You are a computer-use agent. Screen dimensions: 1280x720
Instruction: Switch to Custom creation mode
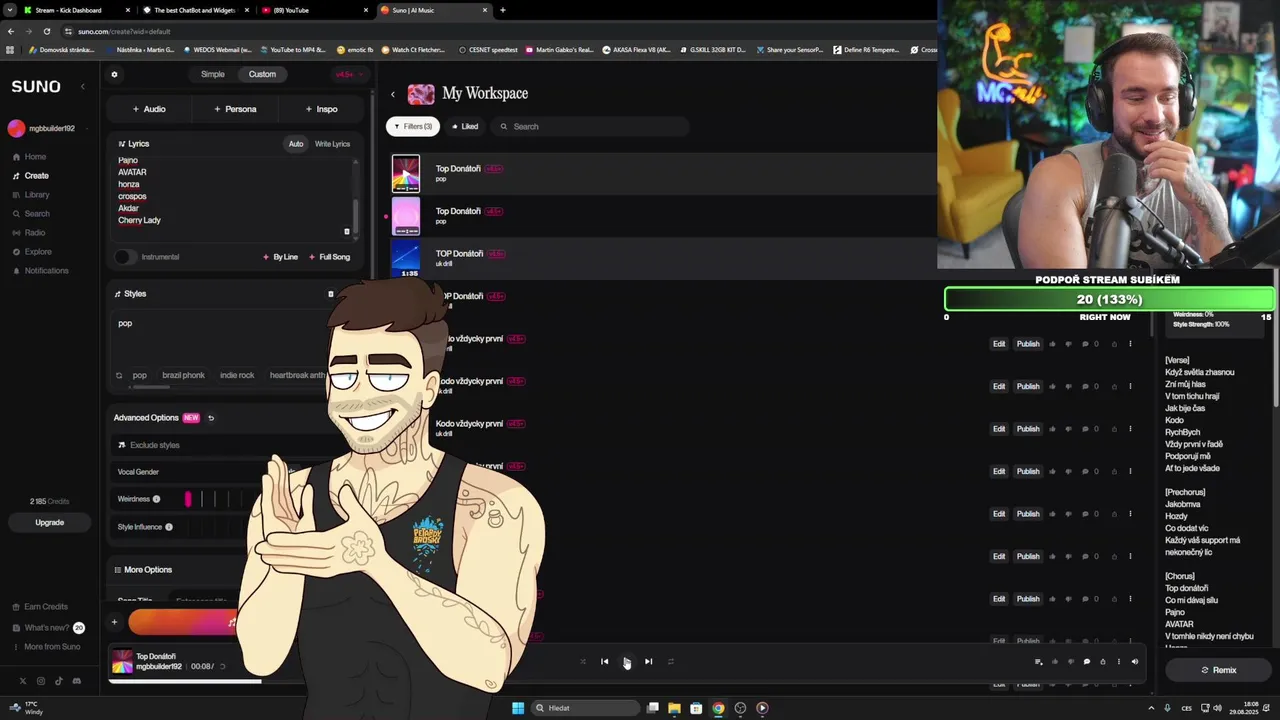coord(262,74)
